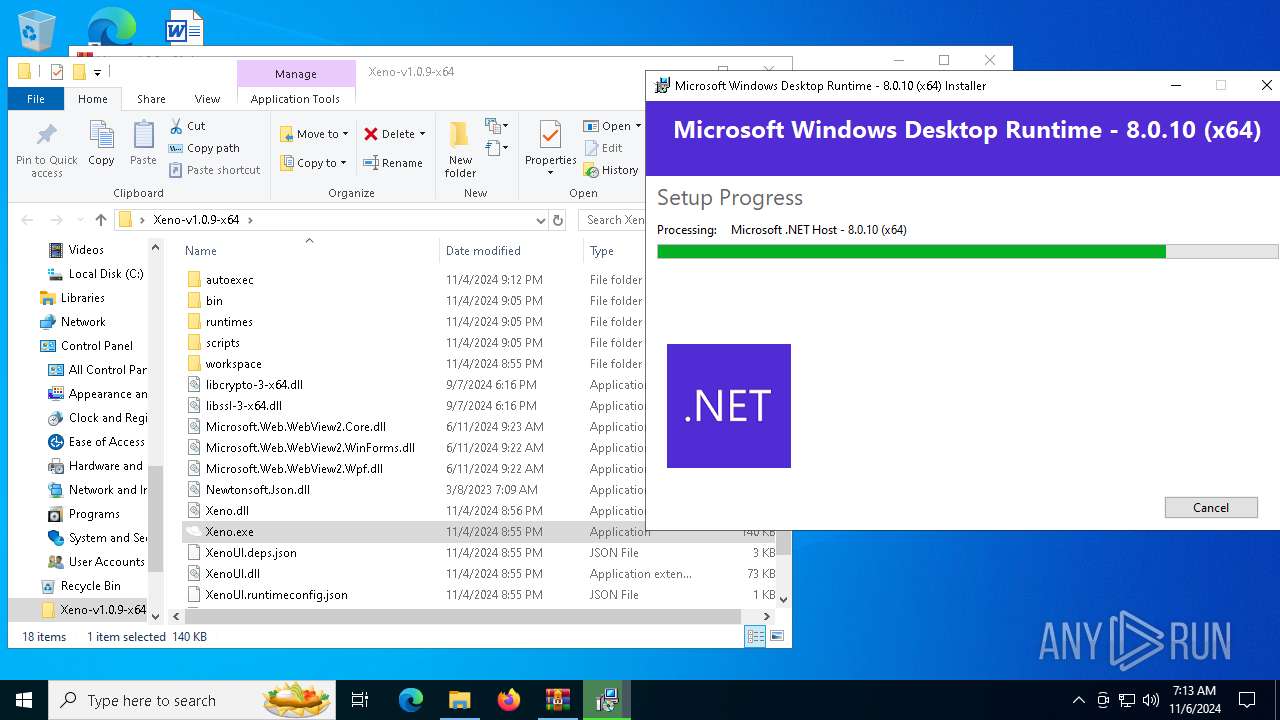This screenshot has width=1280, height=720.
Task: Open the Delete dropdown arrow
Action: 422,134
